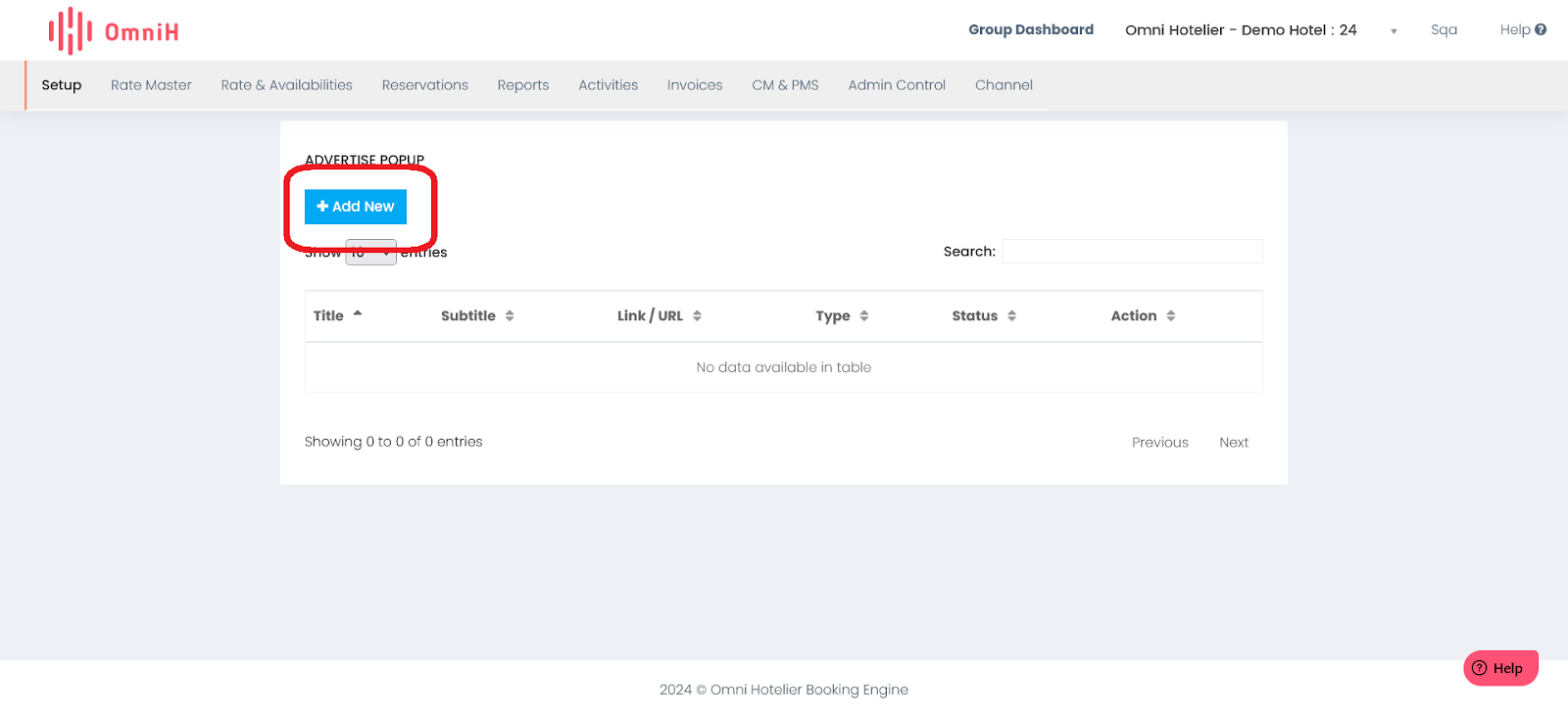Open the Reports menu
The width and height of the screenshot is (1568, 718).
tap(522, 85)
